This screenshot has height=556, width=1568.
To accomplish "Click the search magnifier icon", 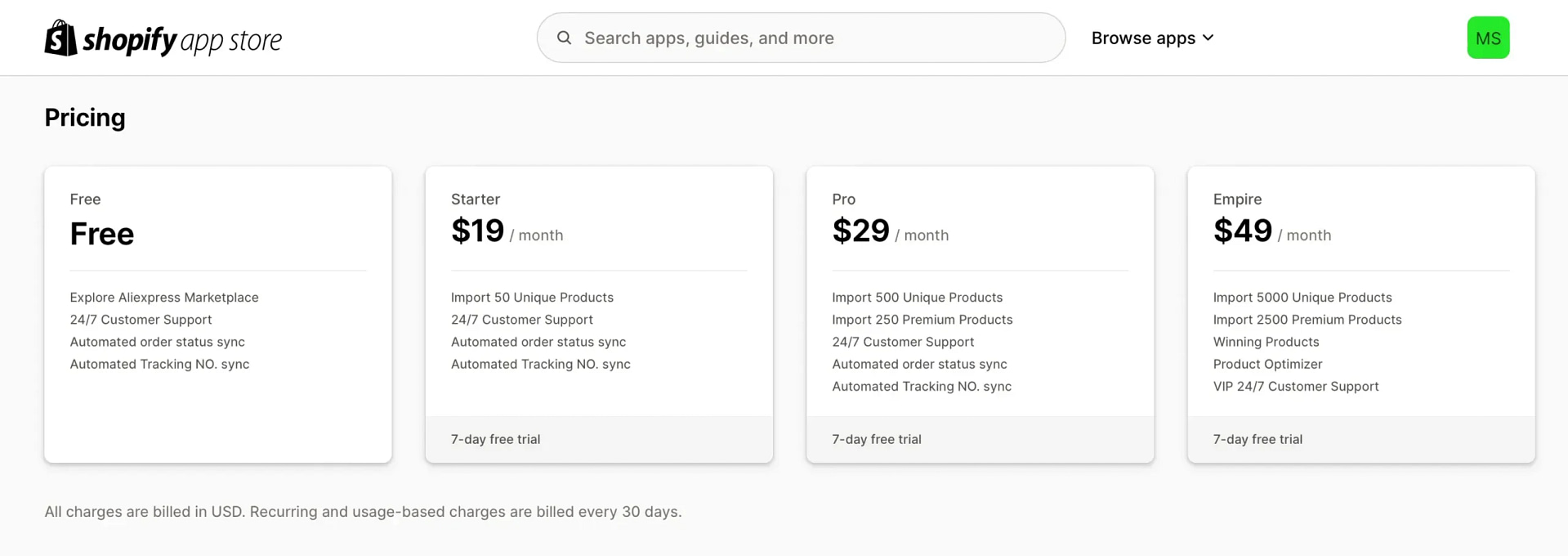I will pos(564,38).
